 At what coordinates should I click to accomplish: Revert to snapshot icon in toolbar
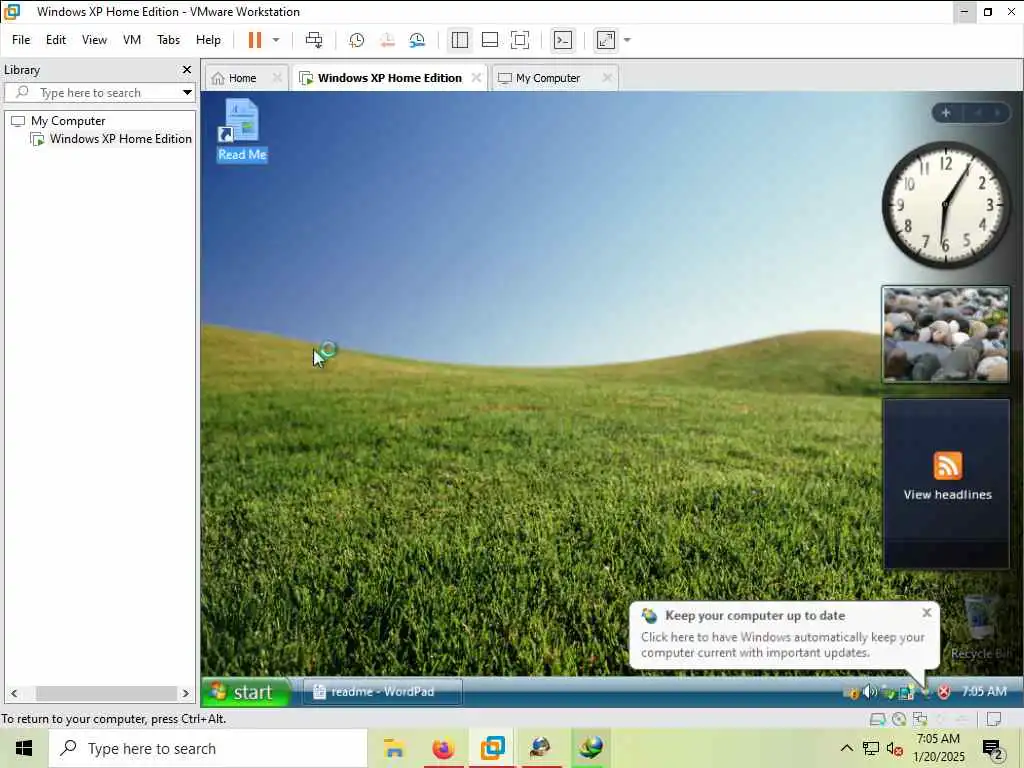pos(387,40)
